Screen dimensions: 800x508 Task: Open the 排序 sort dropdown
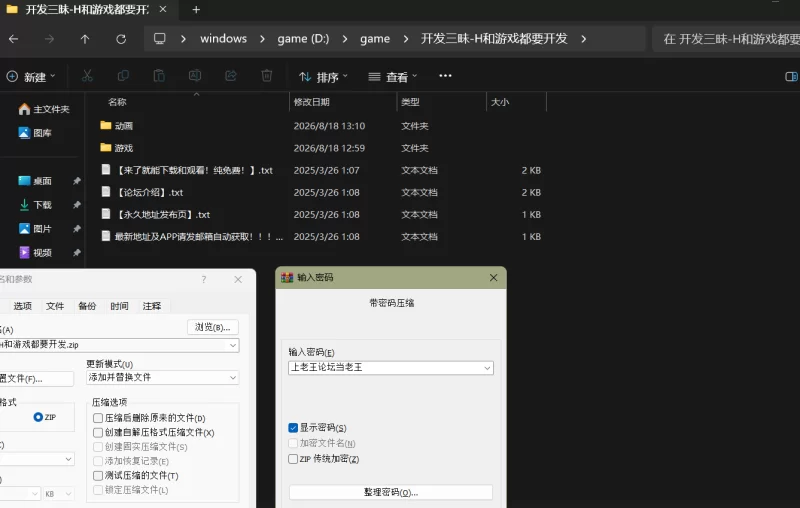[323, 77]
